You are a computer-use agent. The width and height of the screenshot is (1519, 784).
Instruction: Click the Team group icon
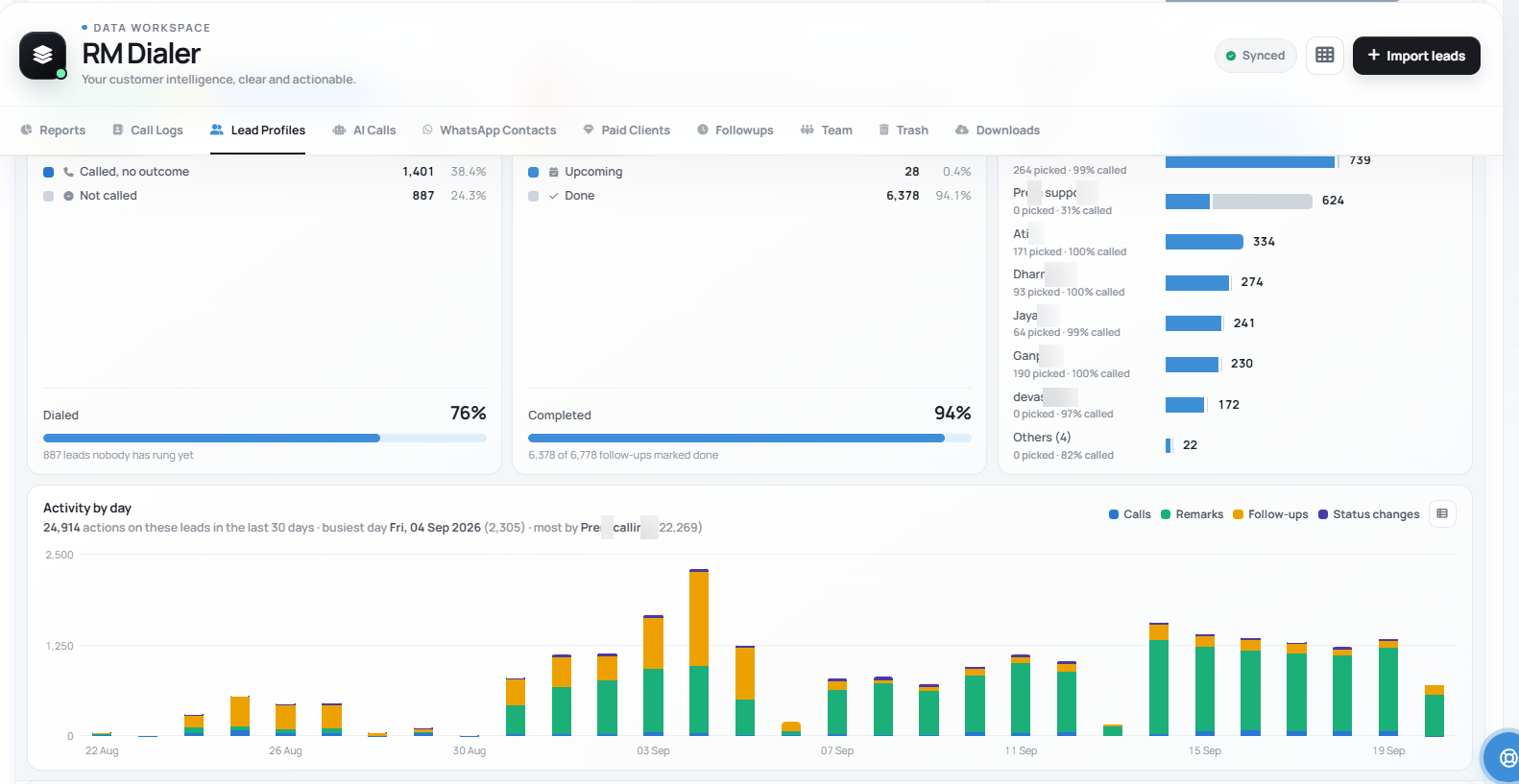pyautogui.click(x=808, y=130)
